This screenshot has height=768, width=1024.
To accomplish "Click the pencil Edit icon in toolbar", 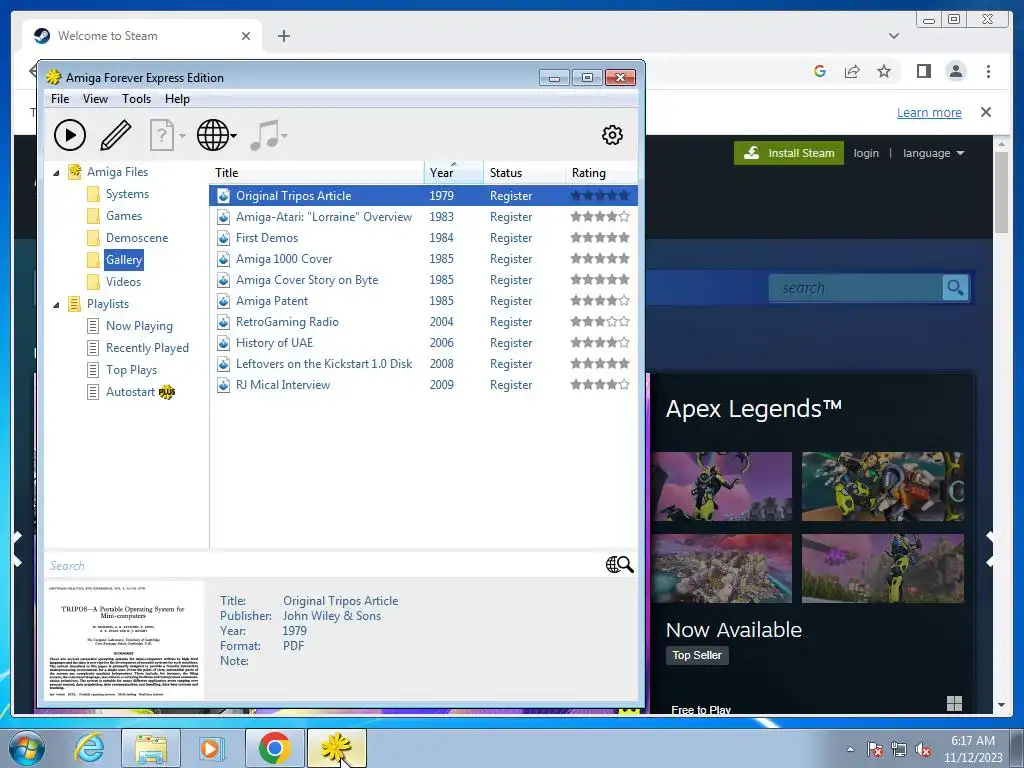I will coord(116,135).
